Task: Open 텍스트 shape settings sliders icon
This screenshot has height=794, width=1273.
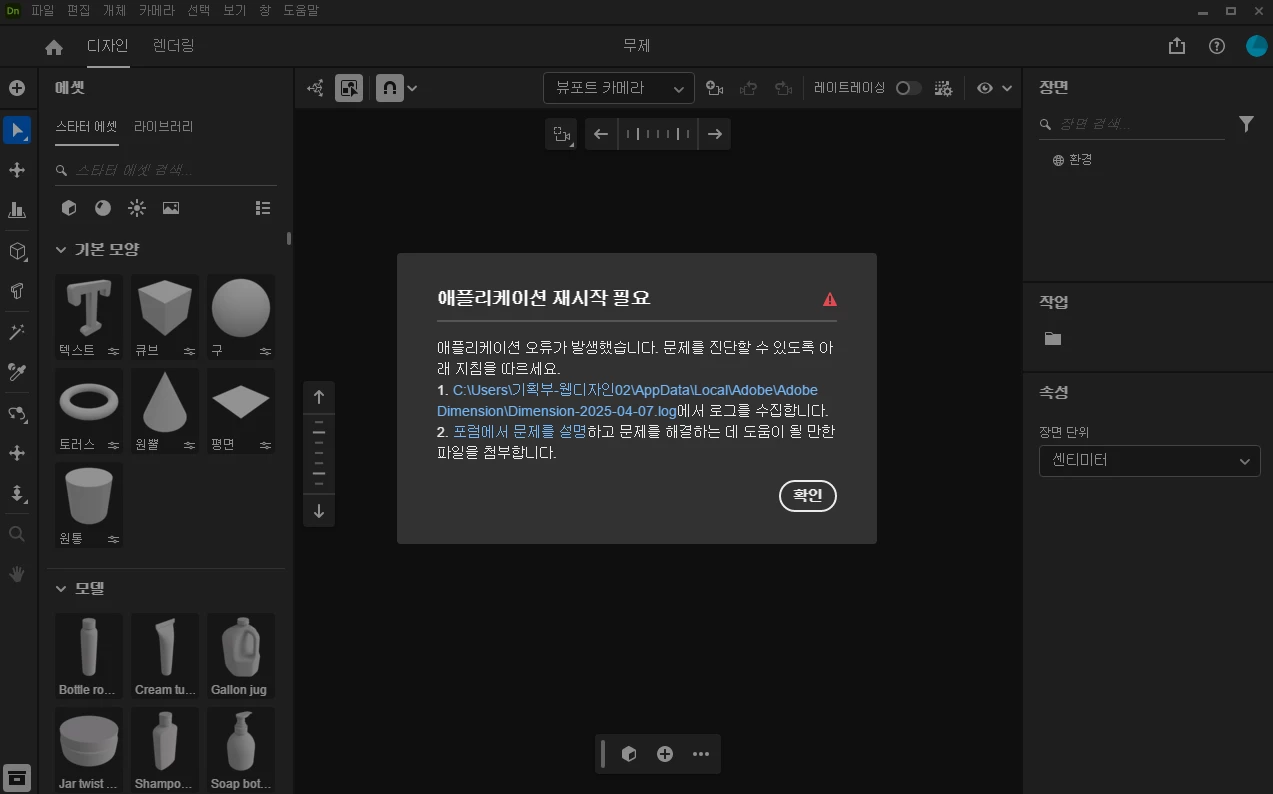Action: point(113,351)
